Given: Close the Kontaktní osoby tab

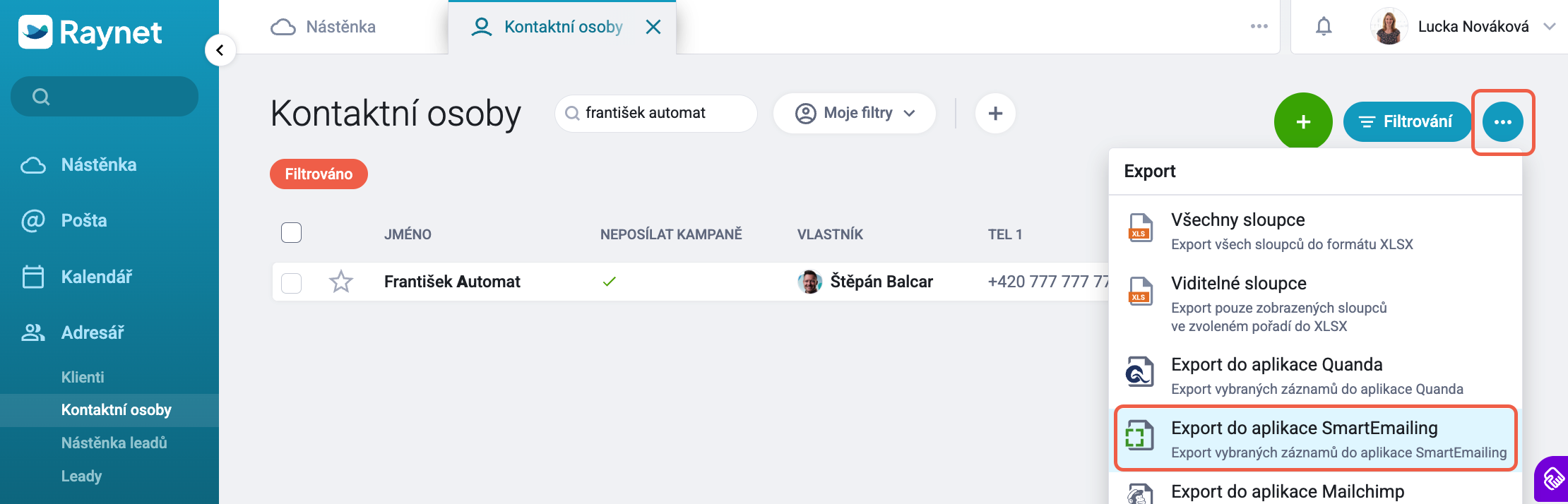Looking at the screenshot, I should (653, 27).
